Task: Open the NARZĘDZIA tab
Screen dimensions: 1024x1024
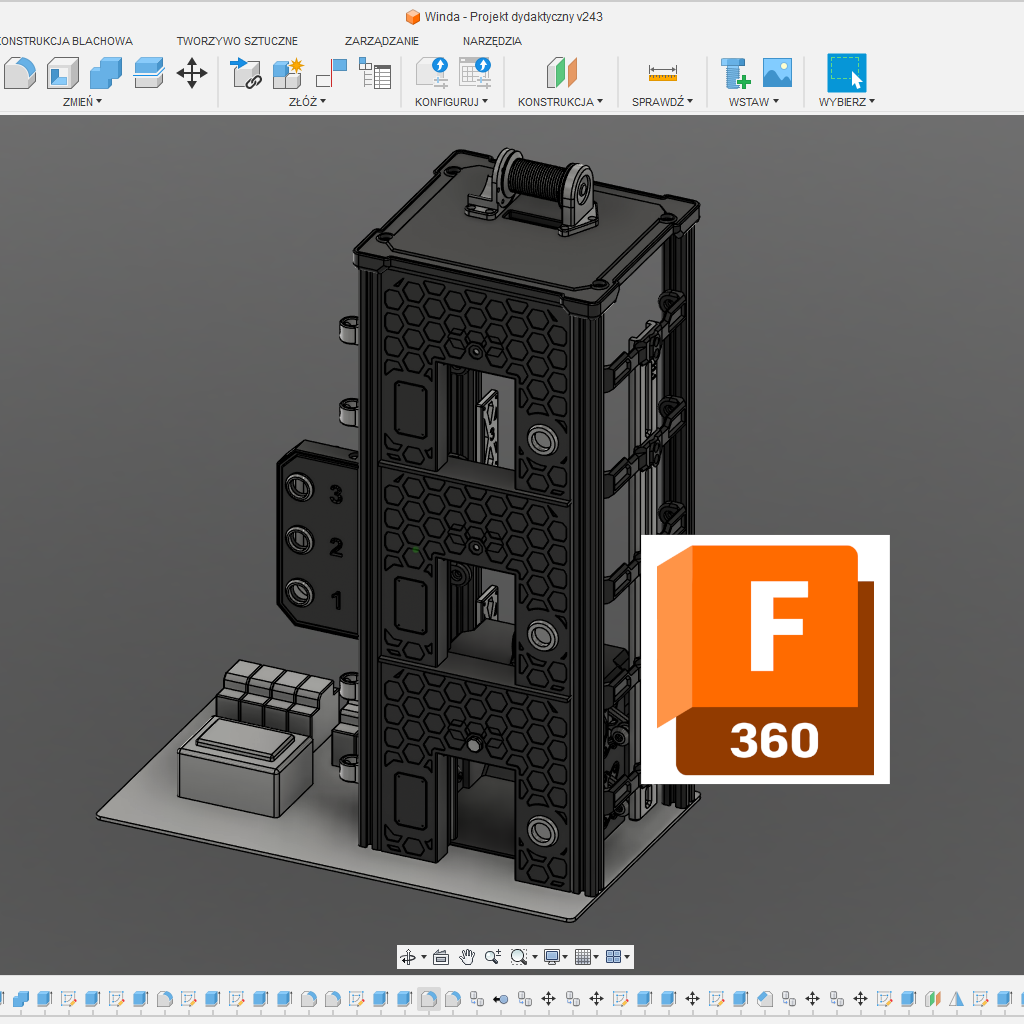Action: tap(492, 41)
